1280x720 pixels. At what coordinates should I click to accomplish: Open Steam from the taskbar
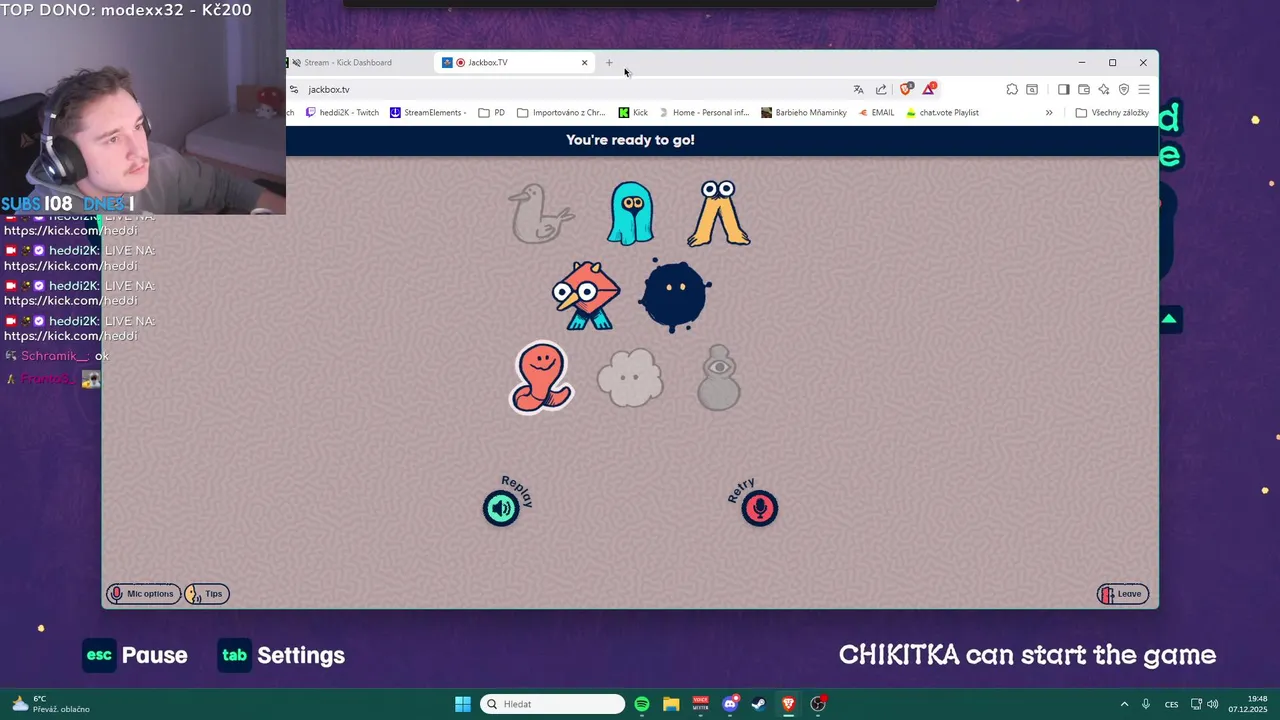759,704
